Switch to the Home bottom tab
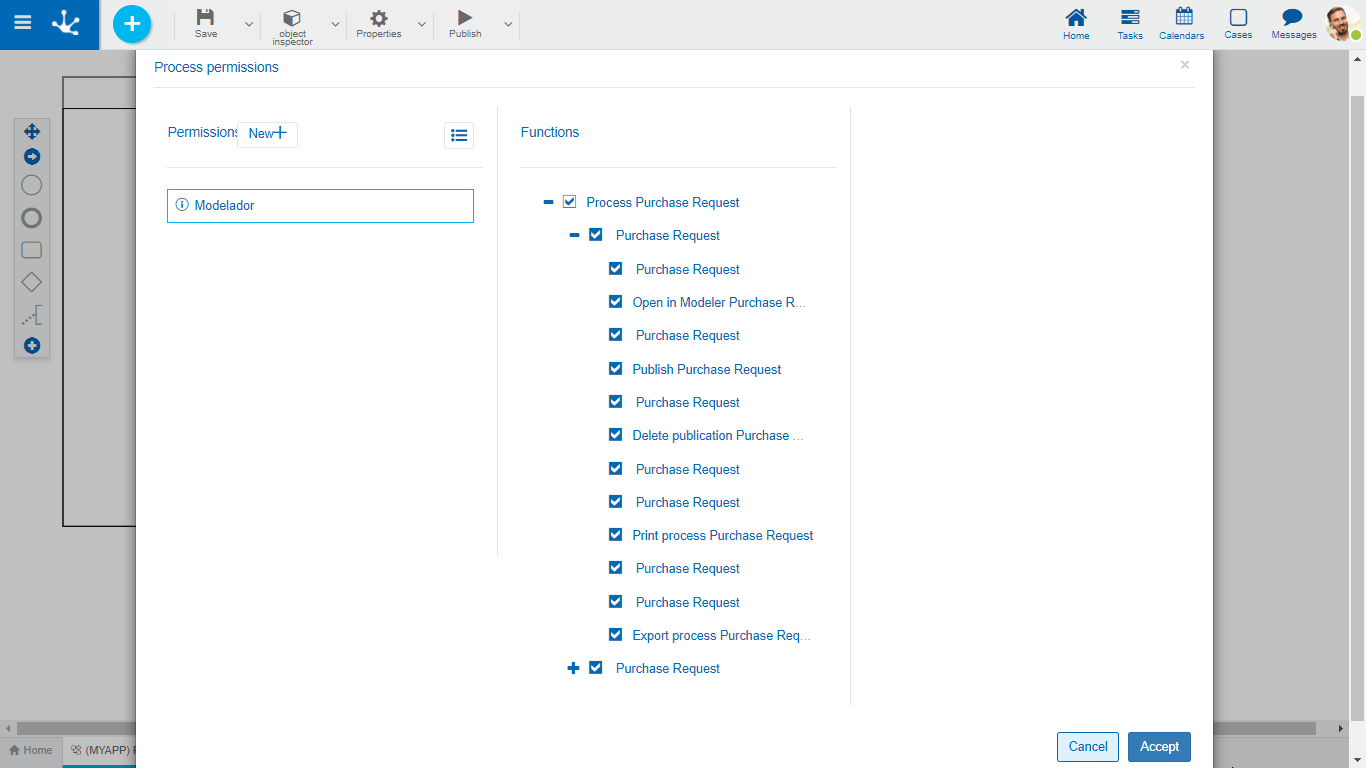Screen dimensions: 1366x768 click(x=31, y=750)
